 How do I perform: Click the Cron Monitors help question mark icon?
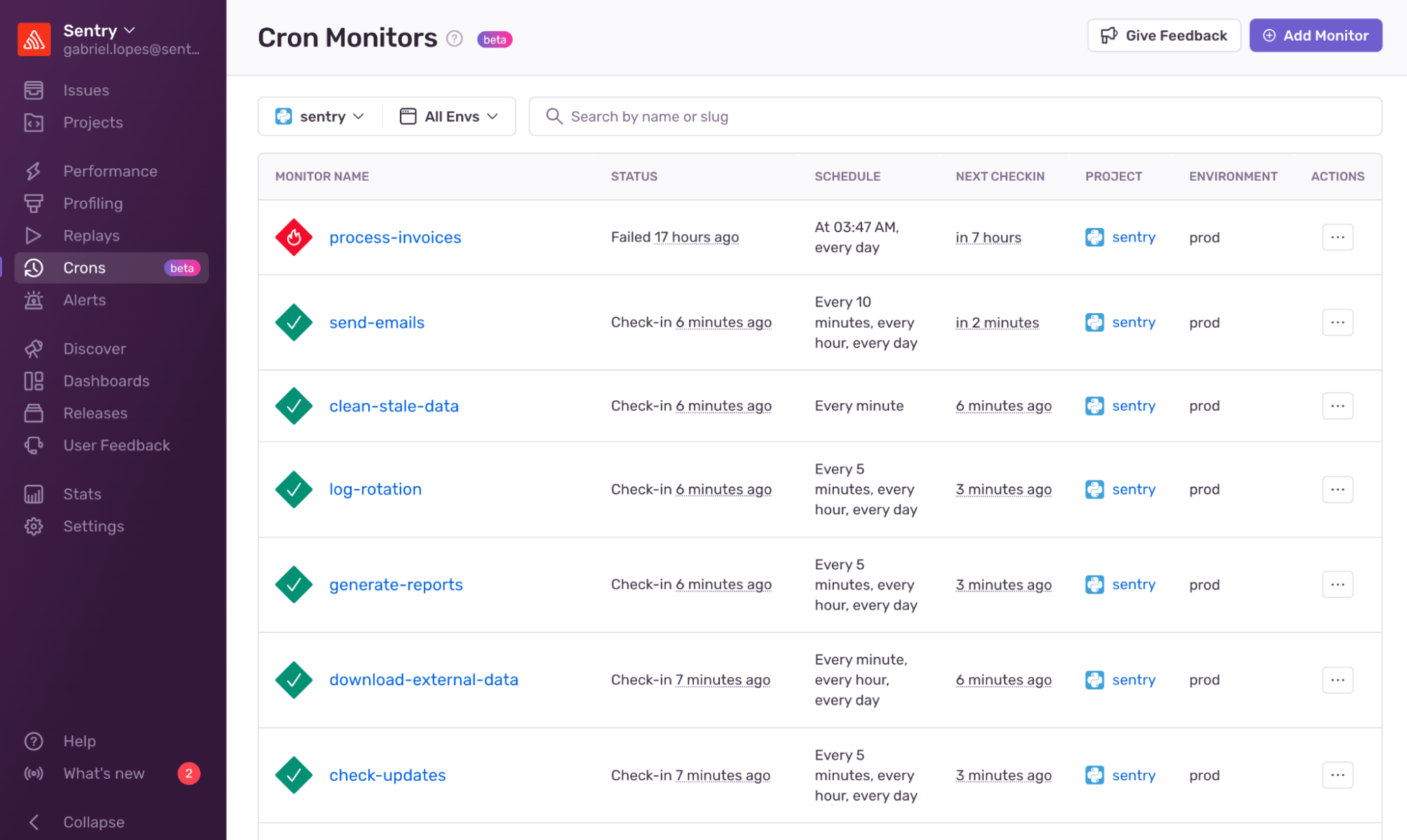click(454, 39)
